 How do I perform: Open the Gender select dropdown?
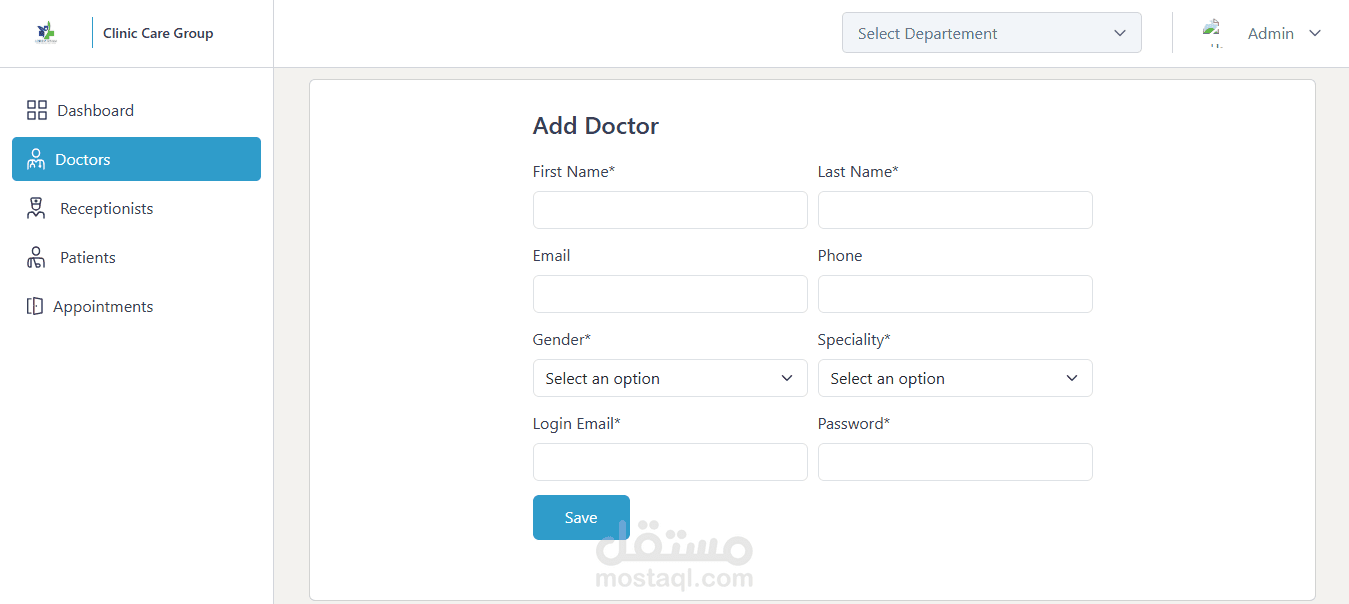[670, 378]
